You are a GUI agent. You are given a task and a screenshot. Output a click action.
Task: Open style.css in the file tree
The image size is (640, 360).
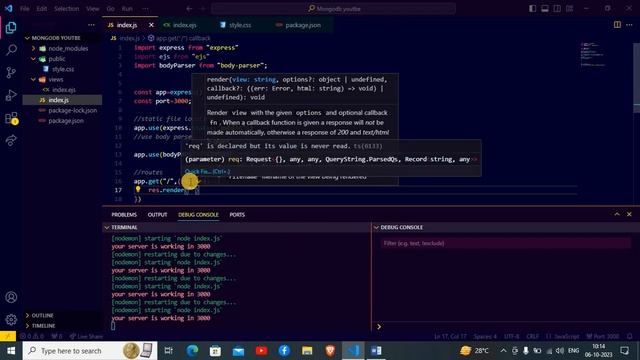tap(62, 69)
